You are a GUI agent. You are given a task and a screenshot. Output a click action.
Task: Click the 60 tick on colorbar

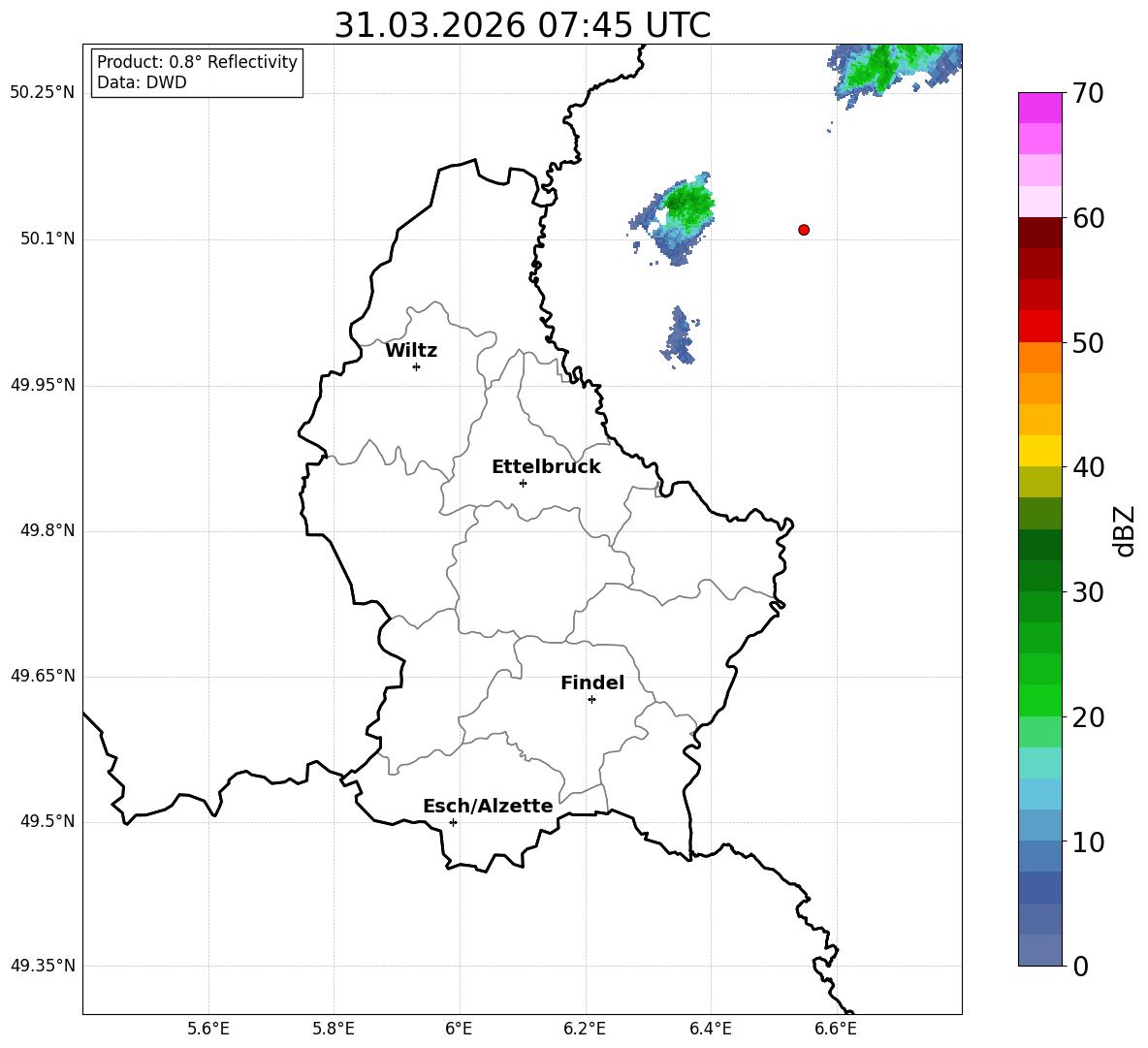click(1088, 218)
